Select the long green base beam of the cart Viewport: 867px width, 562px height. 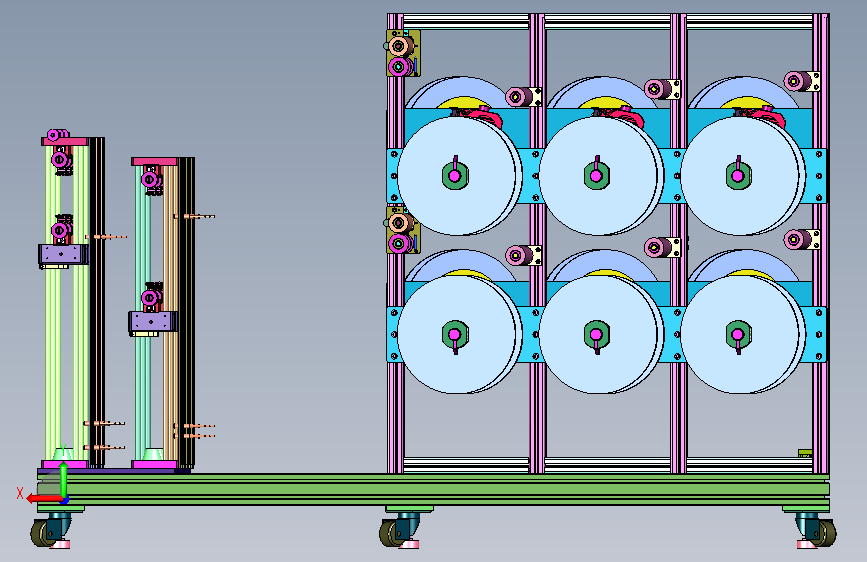[434, 489]
